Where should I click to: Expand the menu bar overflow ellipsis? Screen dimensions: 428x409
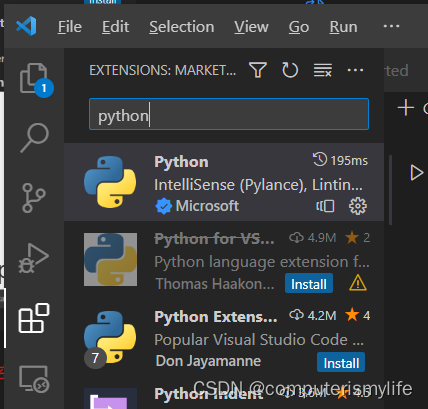[391, 26]
